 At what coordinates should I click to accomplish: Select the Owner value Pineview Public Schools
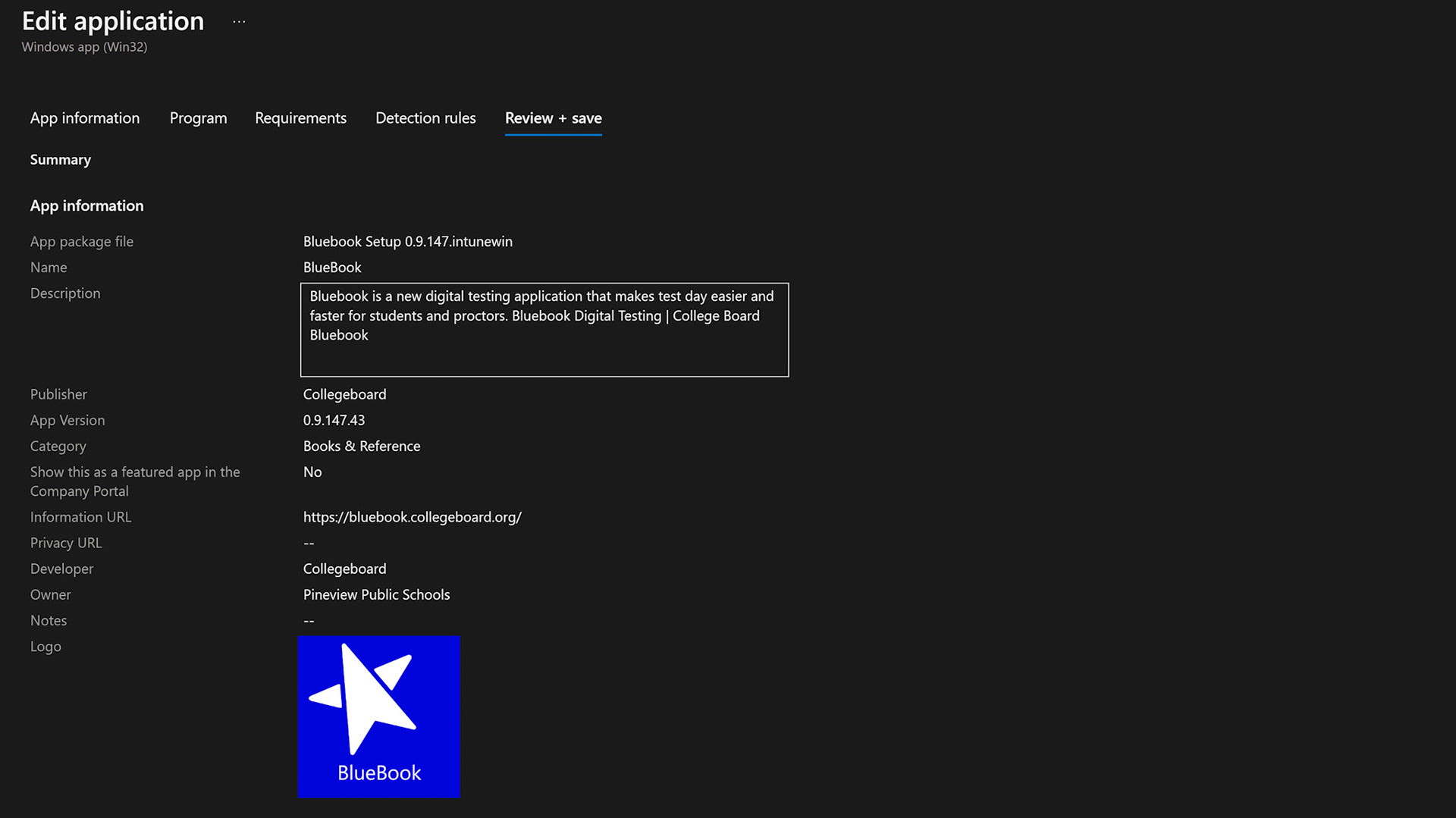[376, 594]
